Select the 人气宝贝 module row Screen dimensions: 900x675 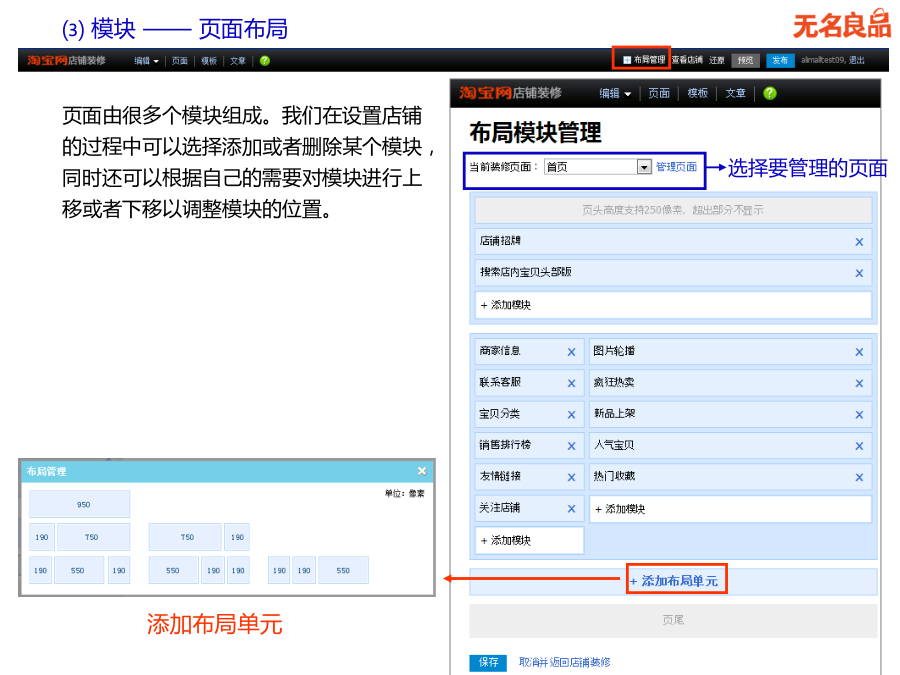click(731, 445)
